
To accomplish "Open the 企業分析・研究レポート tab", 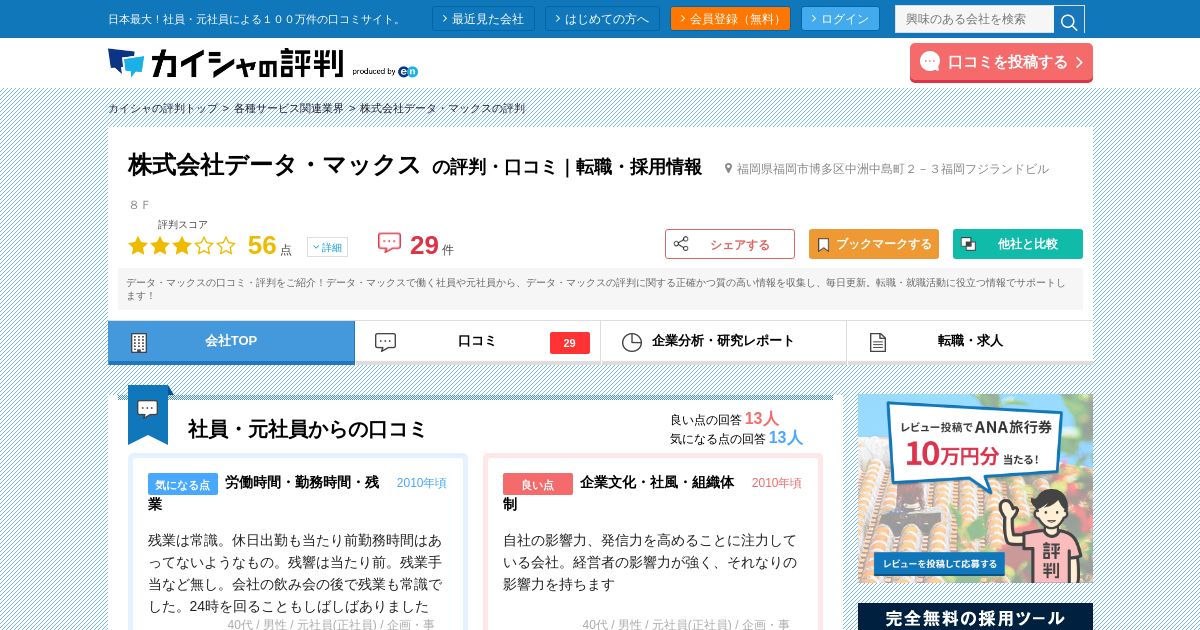I will point(723,342).
